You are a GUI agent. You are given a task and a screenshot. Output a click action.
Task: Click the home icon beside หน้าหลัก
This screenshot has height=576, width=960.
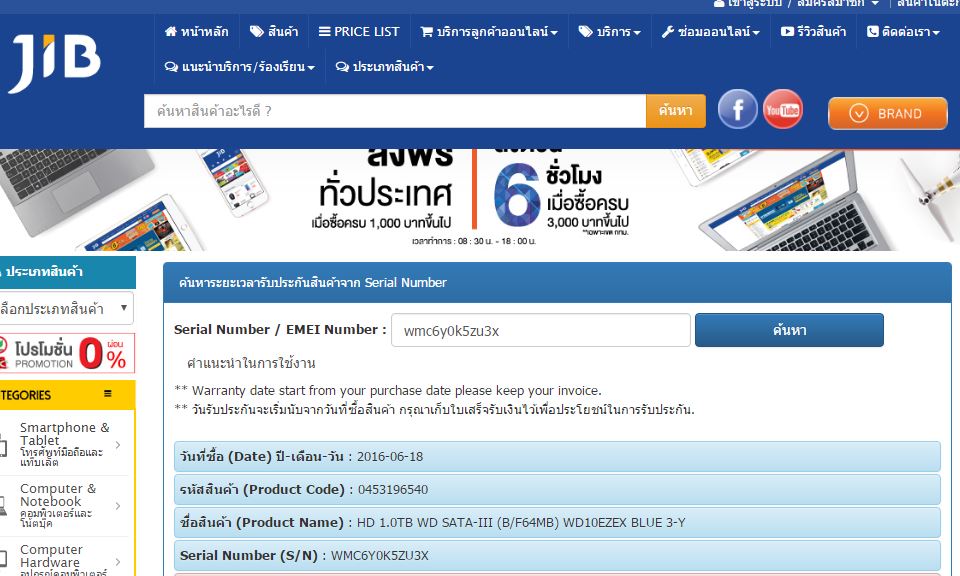[171, 31]
